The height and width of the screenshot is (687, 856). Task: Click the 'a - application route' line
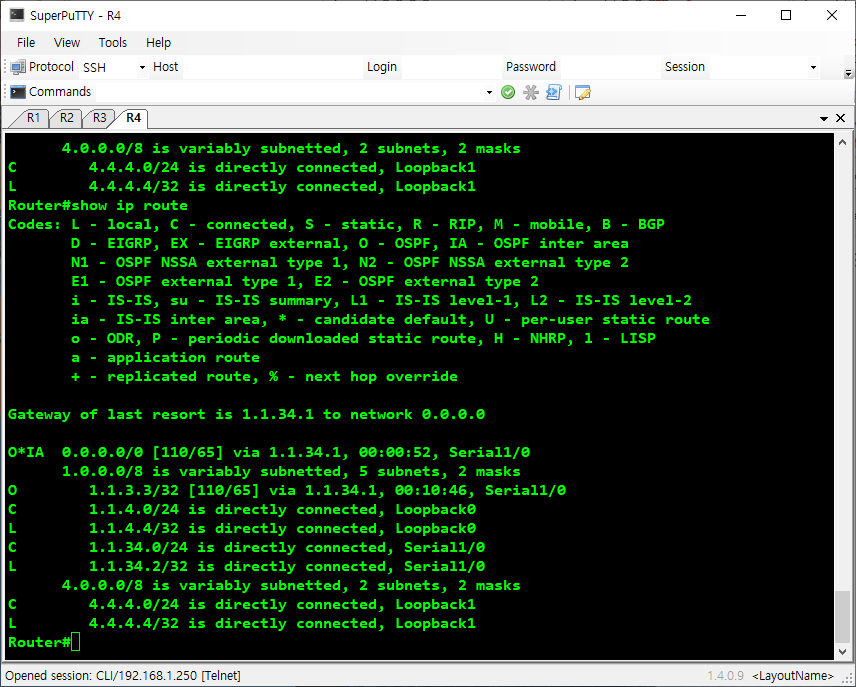pos(165,358)
